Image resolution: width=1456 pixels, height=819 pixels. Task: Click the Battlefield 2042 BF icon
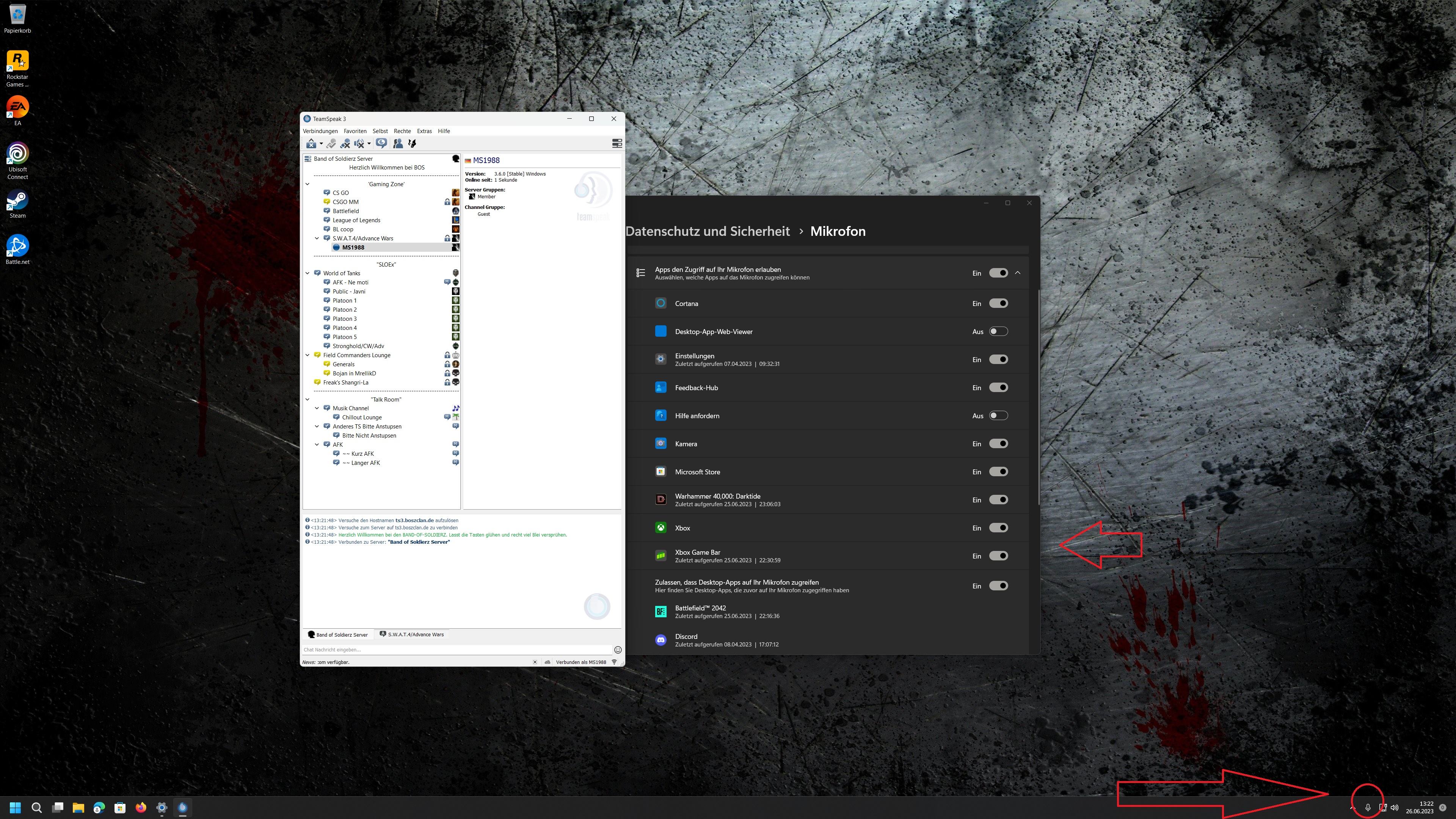click(x=661, y=612)
